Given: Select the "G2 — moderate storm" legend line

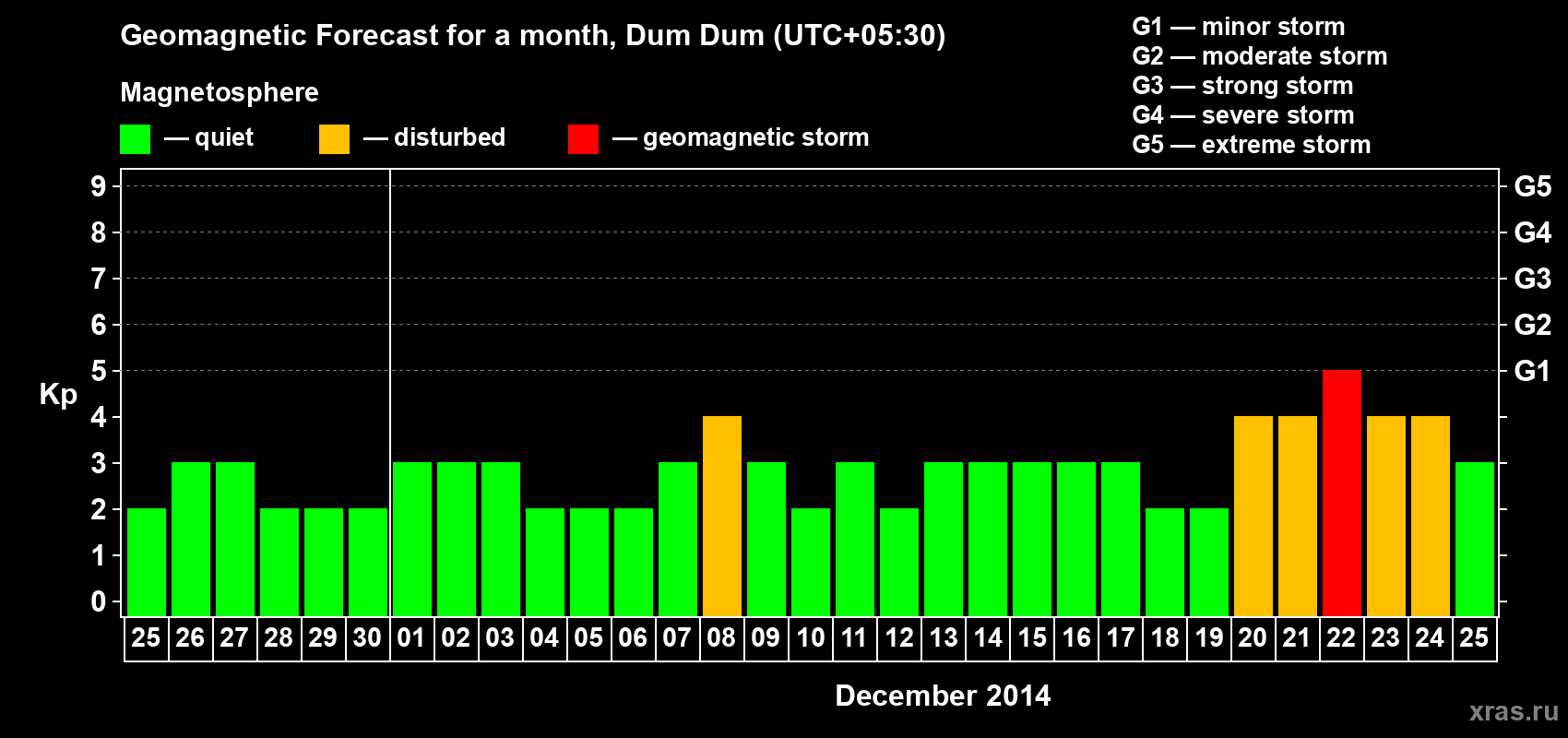Looking at the screenshot, I should tap(1260, 56).
